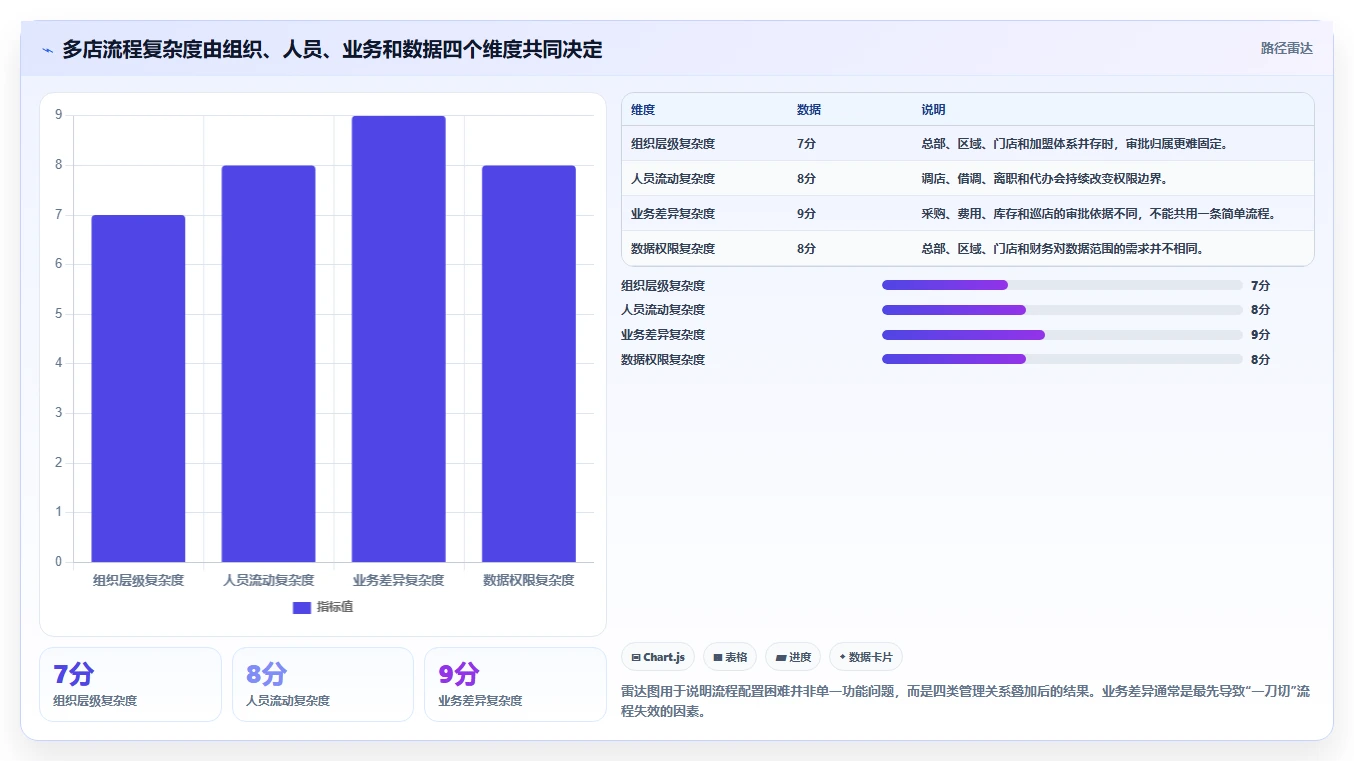The width and height of the screenshot is (1354, 761).
Task: Select the 数据权限复杂度 cell in the table
Action: point(673,249)
